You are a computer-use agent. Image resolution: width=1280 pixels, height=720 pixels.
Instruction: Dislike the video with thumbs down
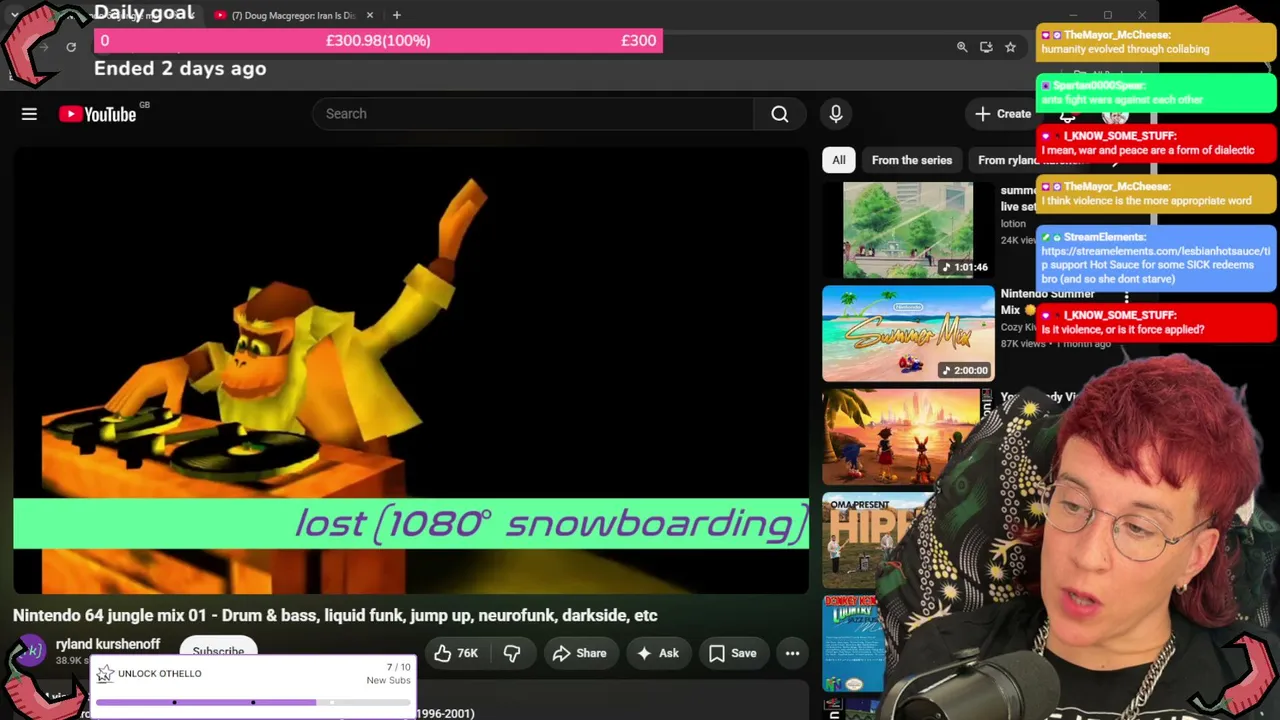(x=512, y=653)
